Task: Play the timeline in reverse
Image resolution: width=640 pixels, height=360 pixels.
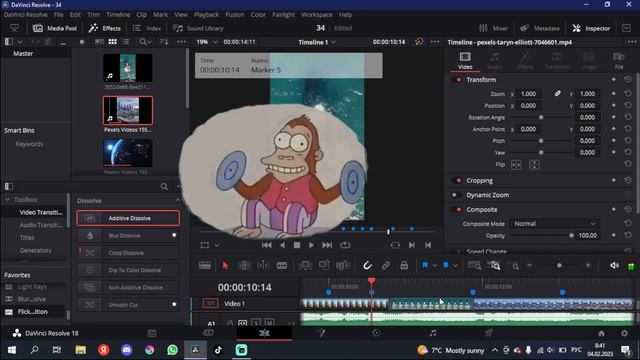Action: coord(282,245)
